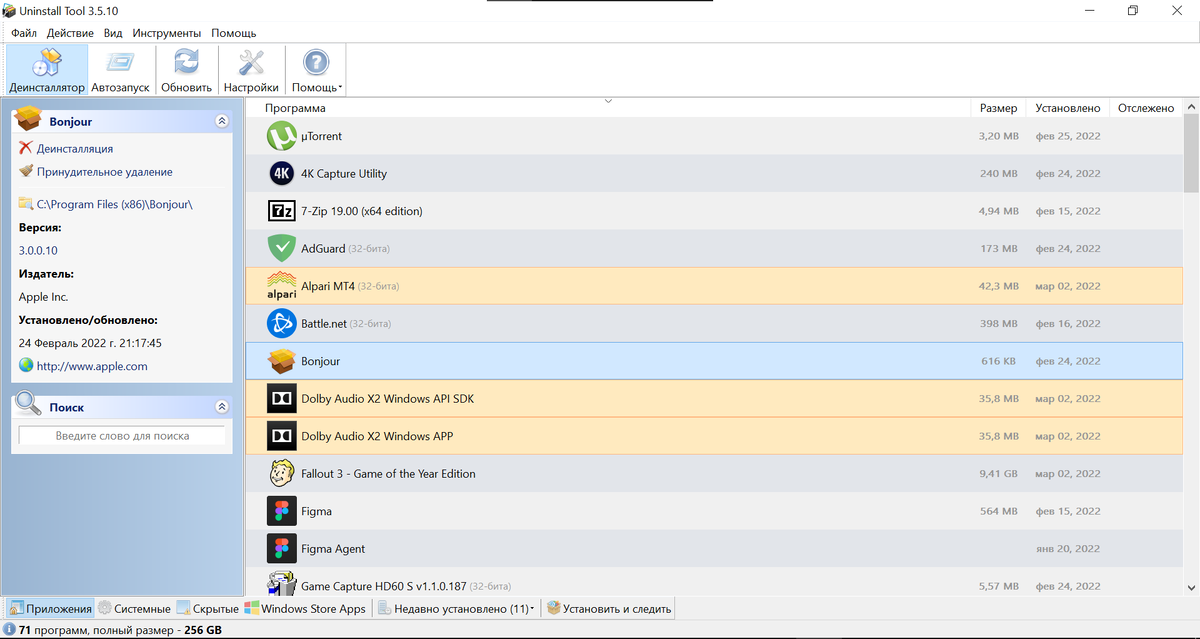Click the 9,41 GB size for Fallout 3
Viewport: 1200px width, 639px height.
point(998,474)
